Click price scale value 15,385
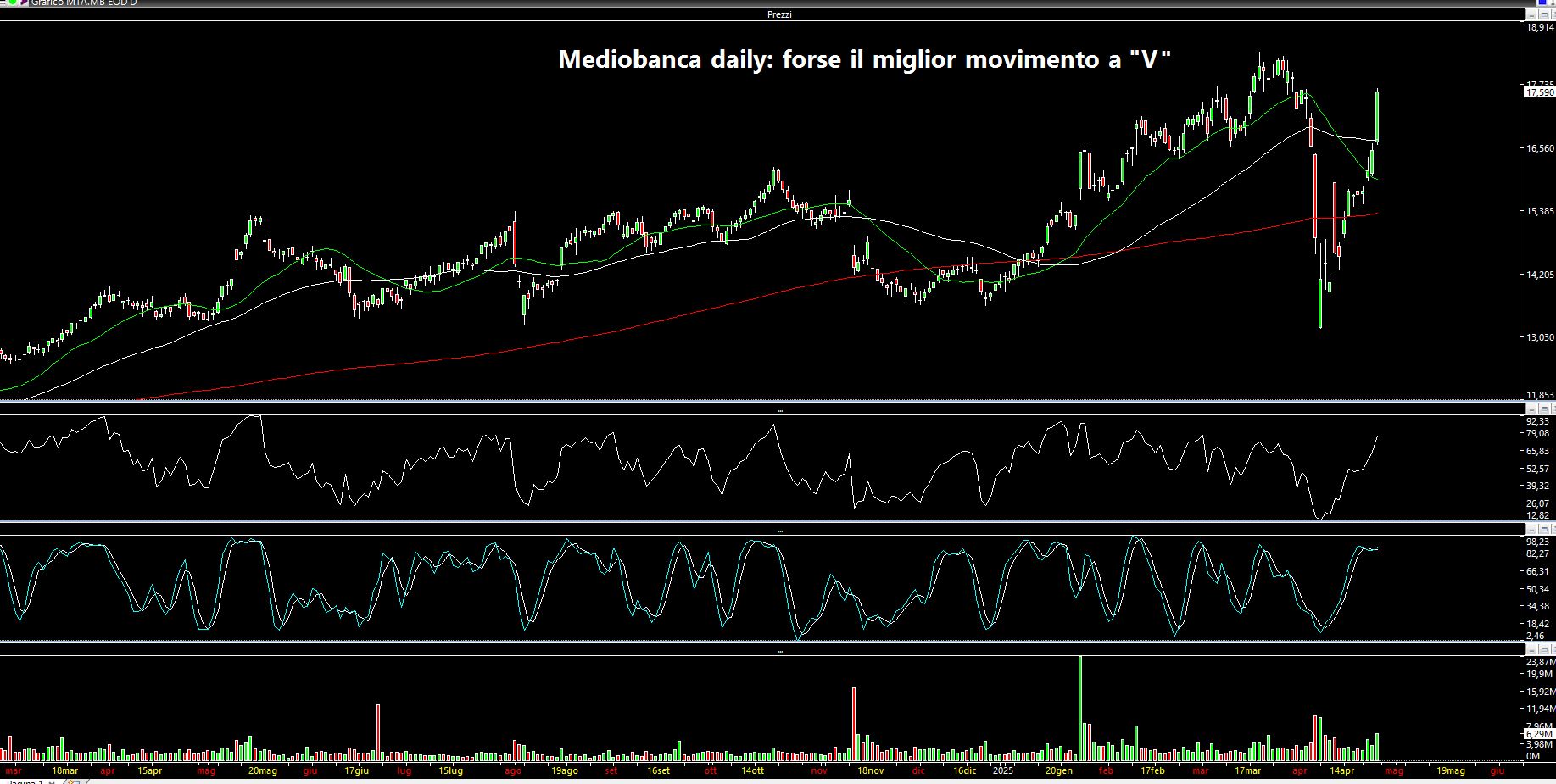1556x784 pixels. pos(1540,211)
